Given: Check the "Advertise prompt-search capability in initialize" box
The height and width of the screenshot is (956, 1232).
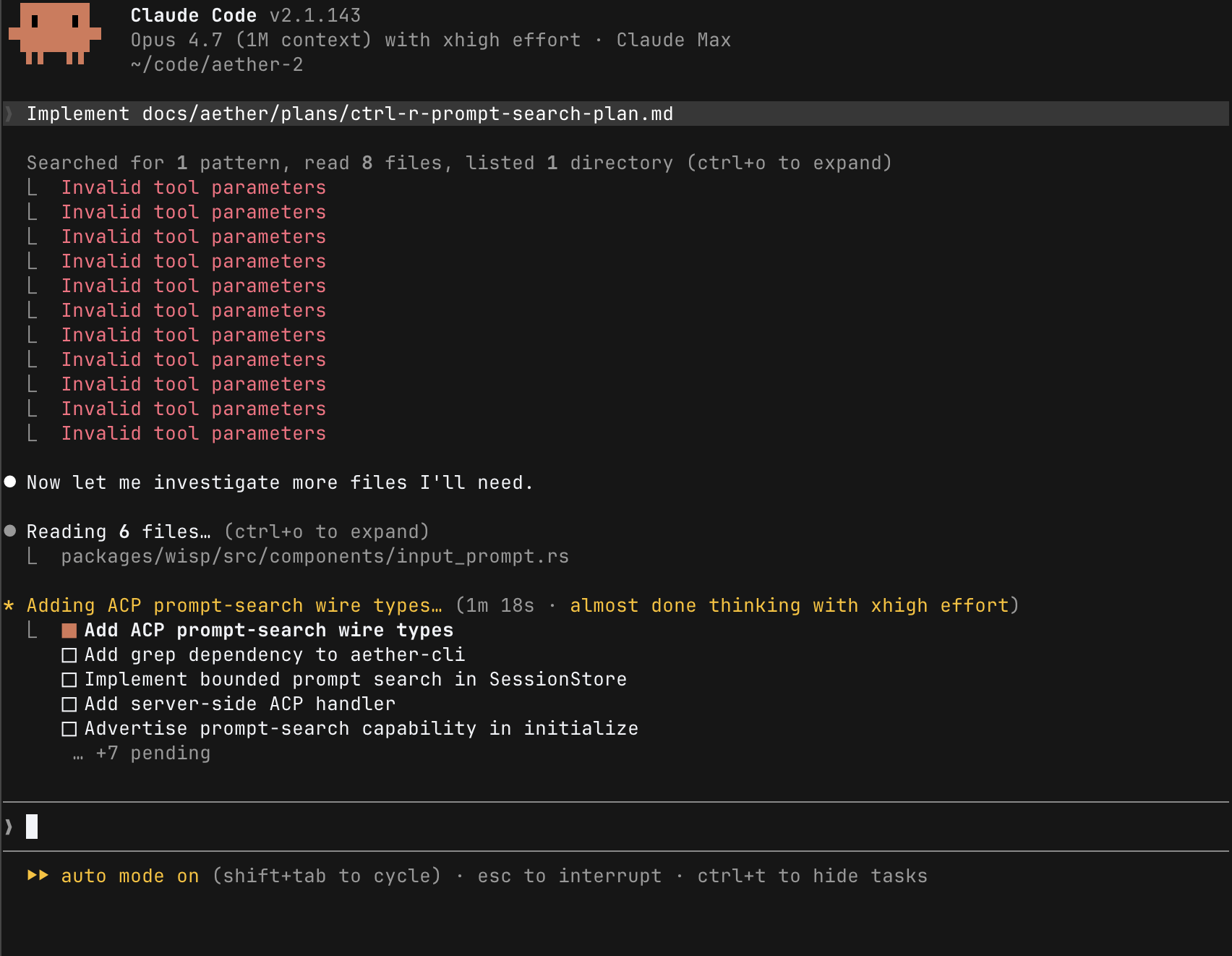Looking at the screenshot, I should coord(69,729).
